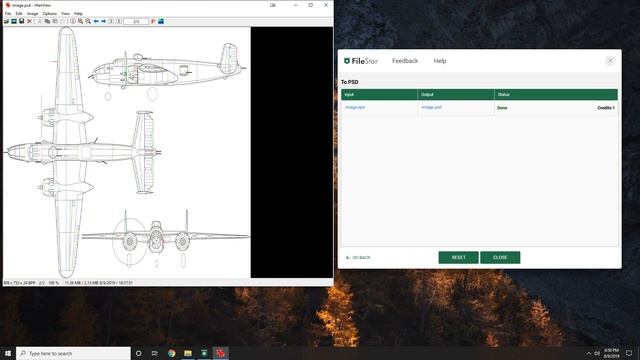
Task: Open the Windows notification center icon
Action: point(629,353)
